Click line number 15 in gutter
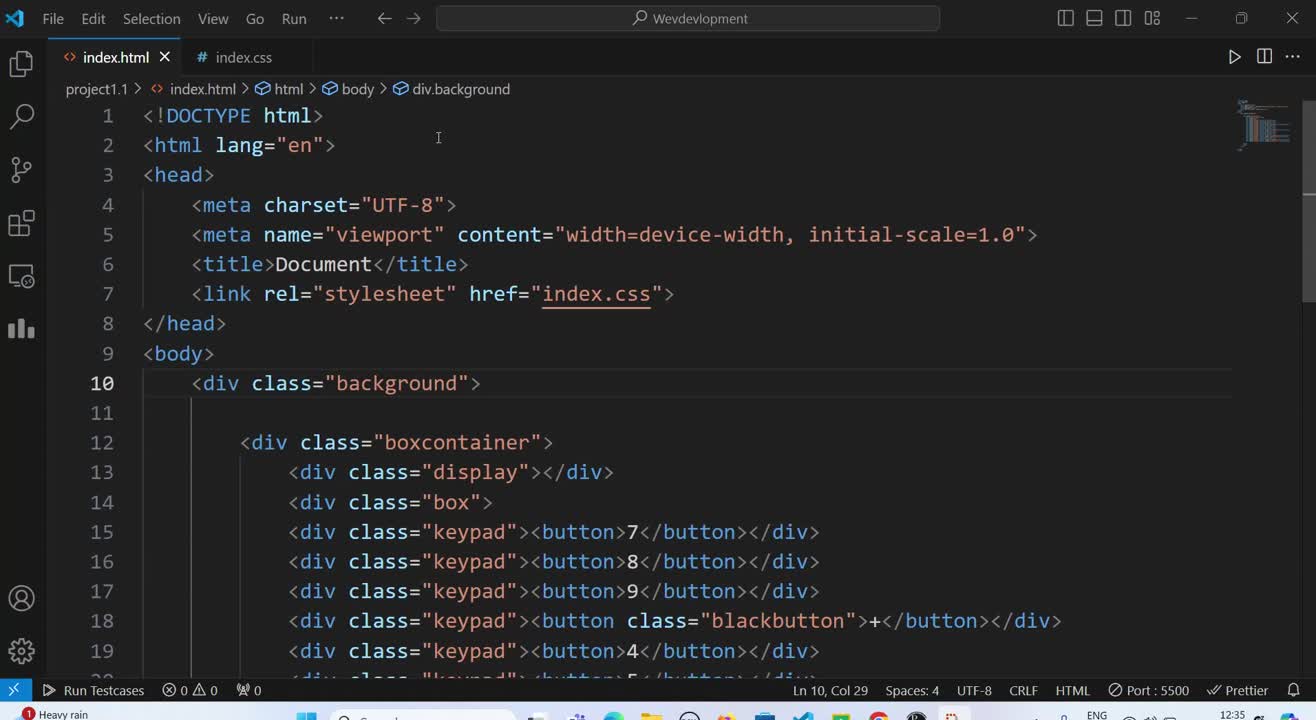This screenshot has height=720, width=1316. pos(102,532)
